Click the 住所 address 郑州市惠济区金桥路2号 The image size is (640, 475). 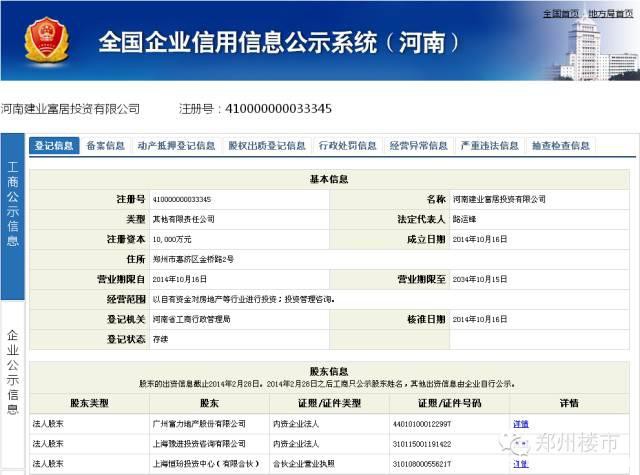193,260
